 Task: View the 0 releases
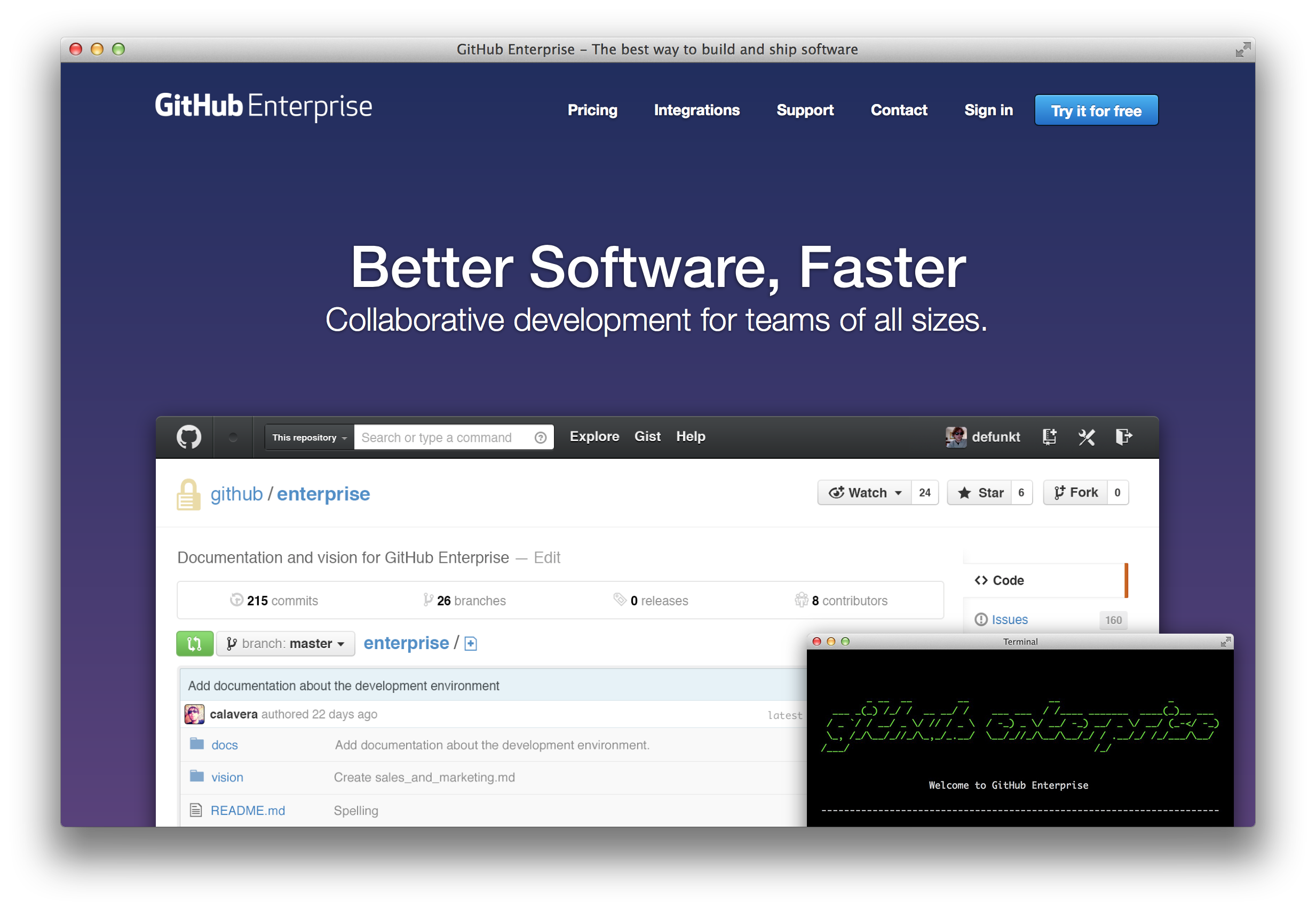pos(651,601)
